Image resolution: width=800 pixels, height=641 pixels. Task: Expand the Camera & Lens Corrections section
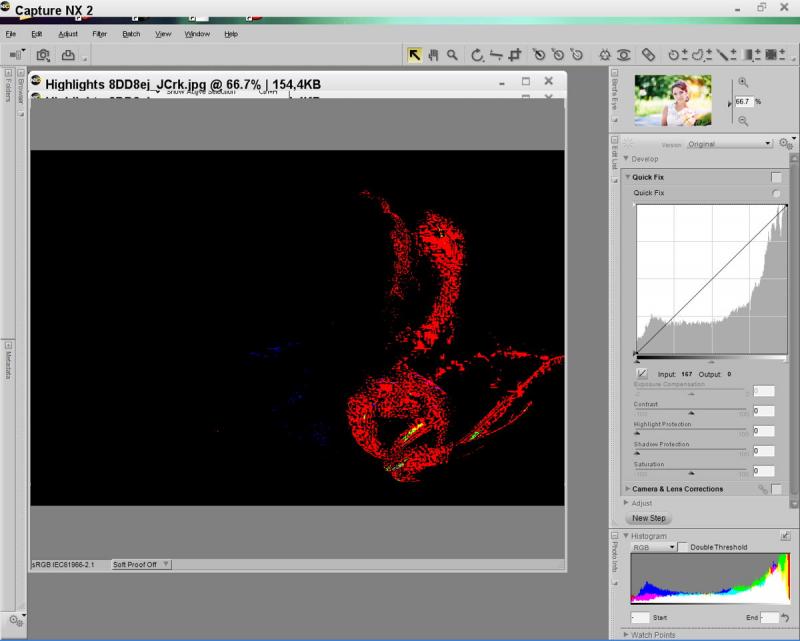628,489
